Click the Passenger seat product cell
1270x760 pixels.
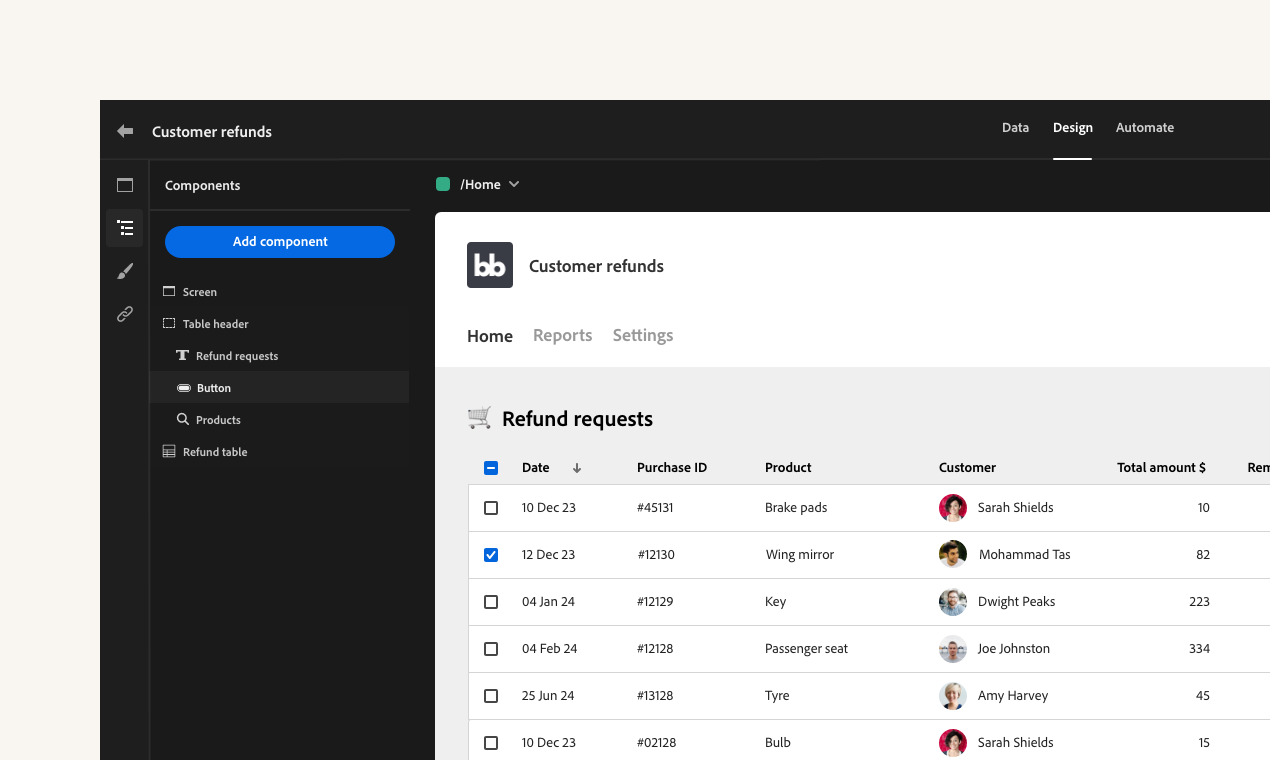point(806,649)
